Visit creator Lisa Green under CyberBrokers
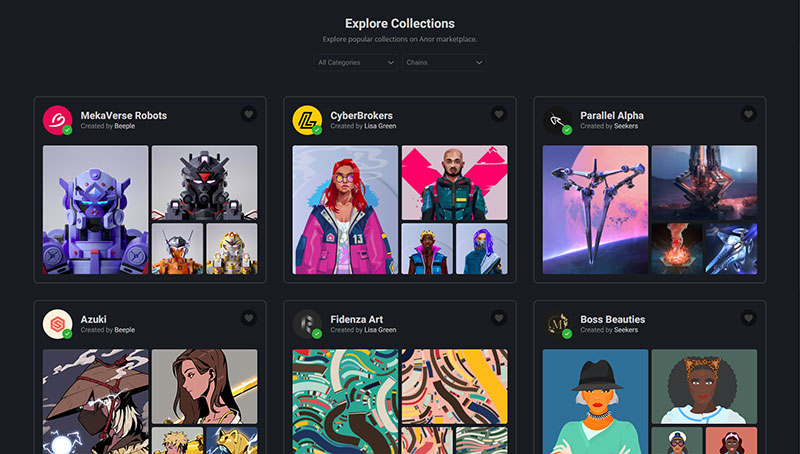This screenshot has height=454, width=800. click(380, 126)
